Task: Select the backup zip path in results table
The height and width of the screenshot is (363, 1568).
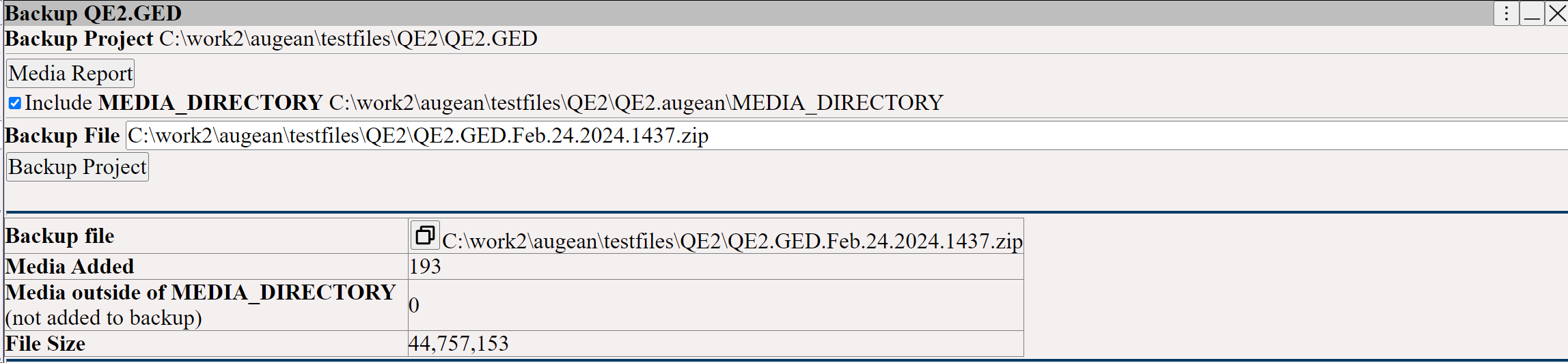Action: 732,241
